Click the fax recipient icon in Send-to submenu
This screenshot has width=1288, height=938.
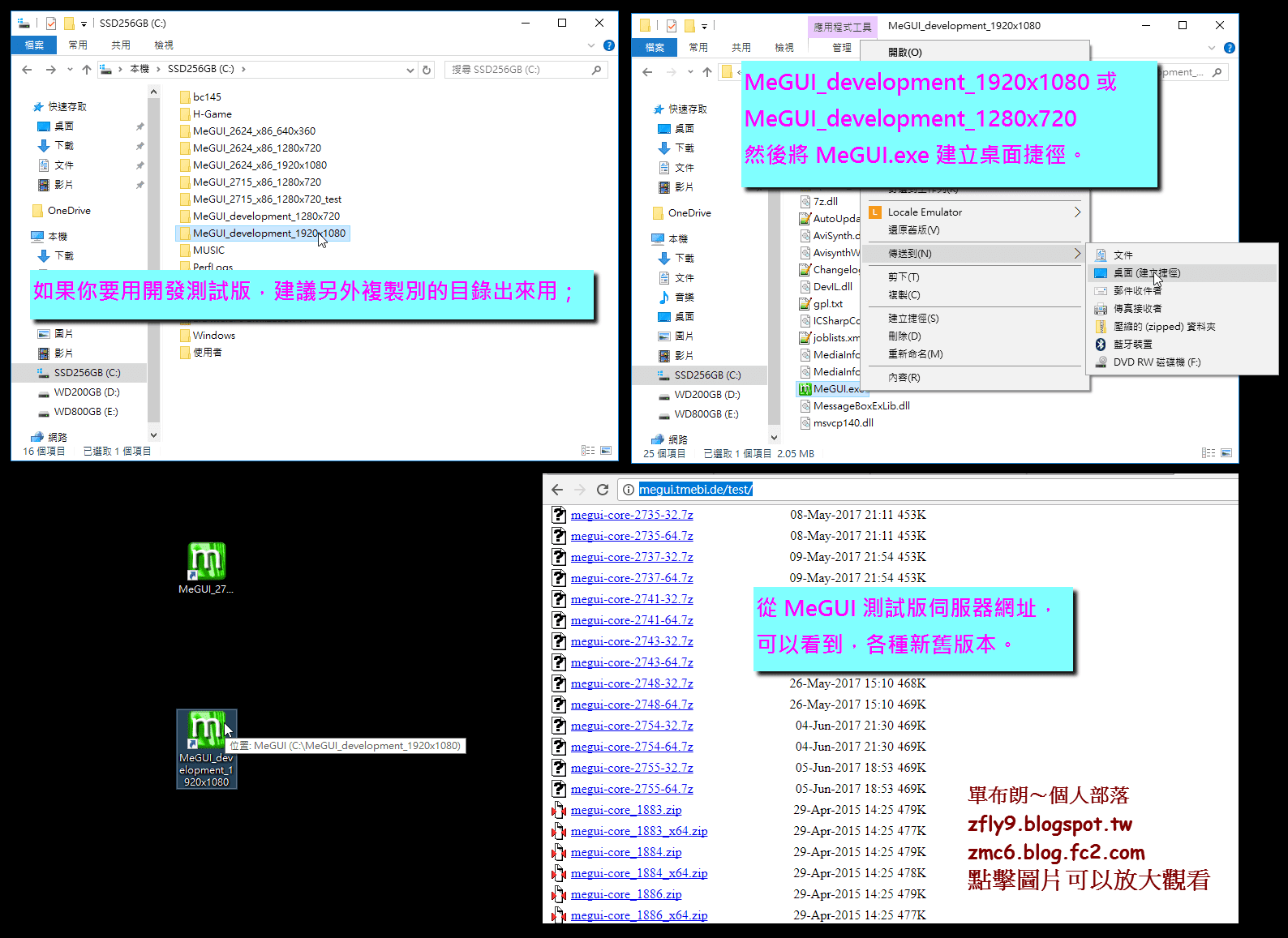click(1101, 309)
